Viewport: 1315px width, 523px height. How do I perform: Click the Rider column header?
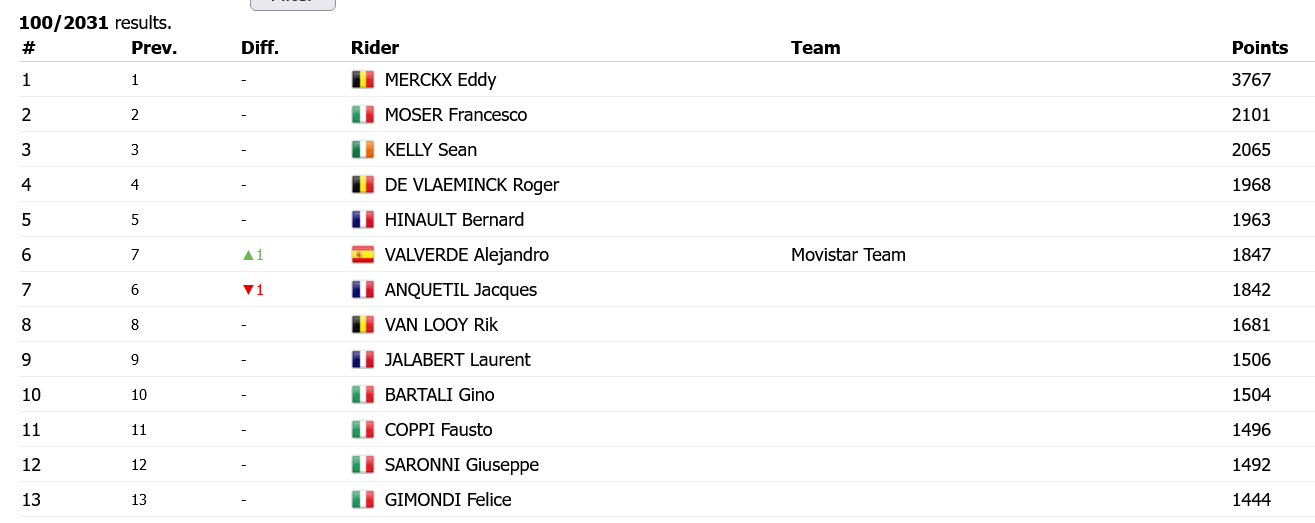375,48
